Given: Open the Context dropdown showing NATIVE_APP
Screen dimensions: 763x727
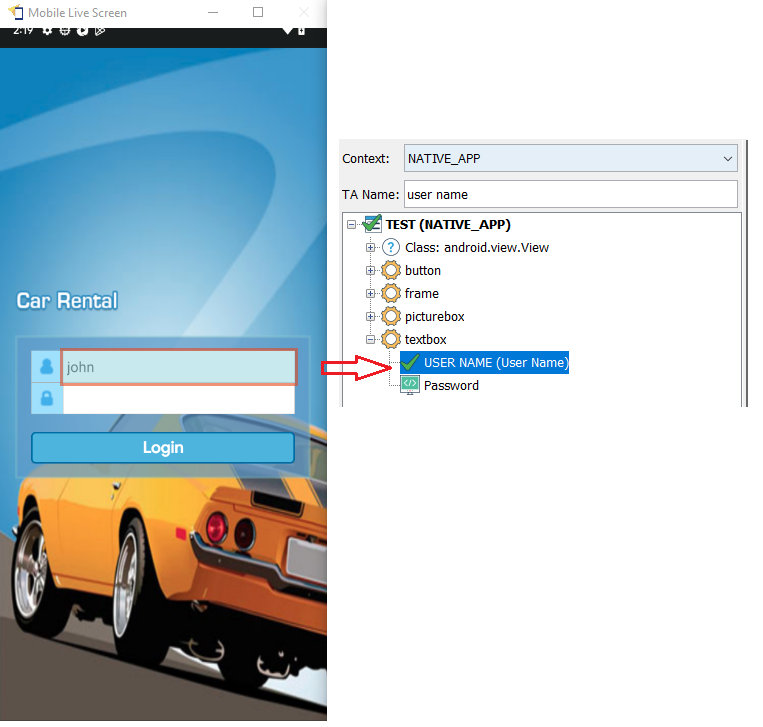Looking at the screenshot, I should [570, 158].
